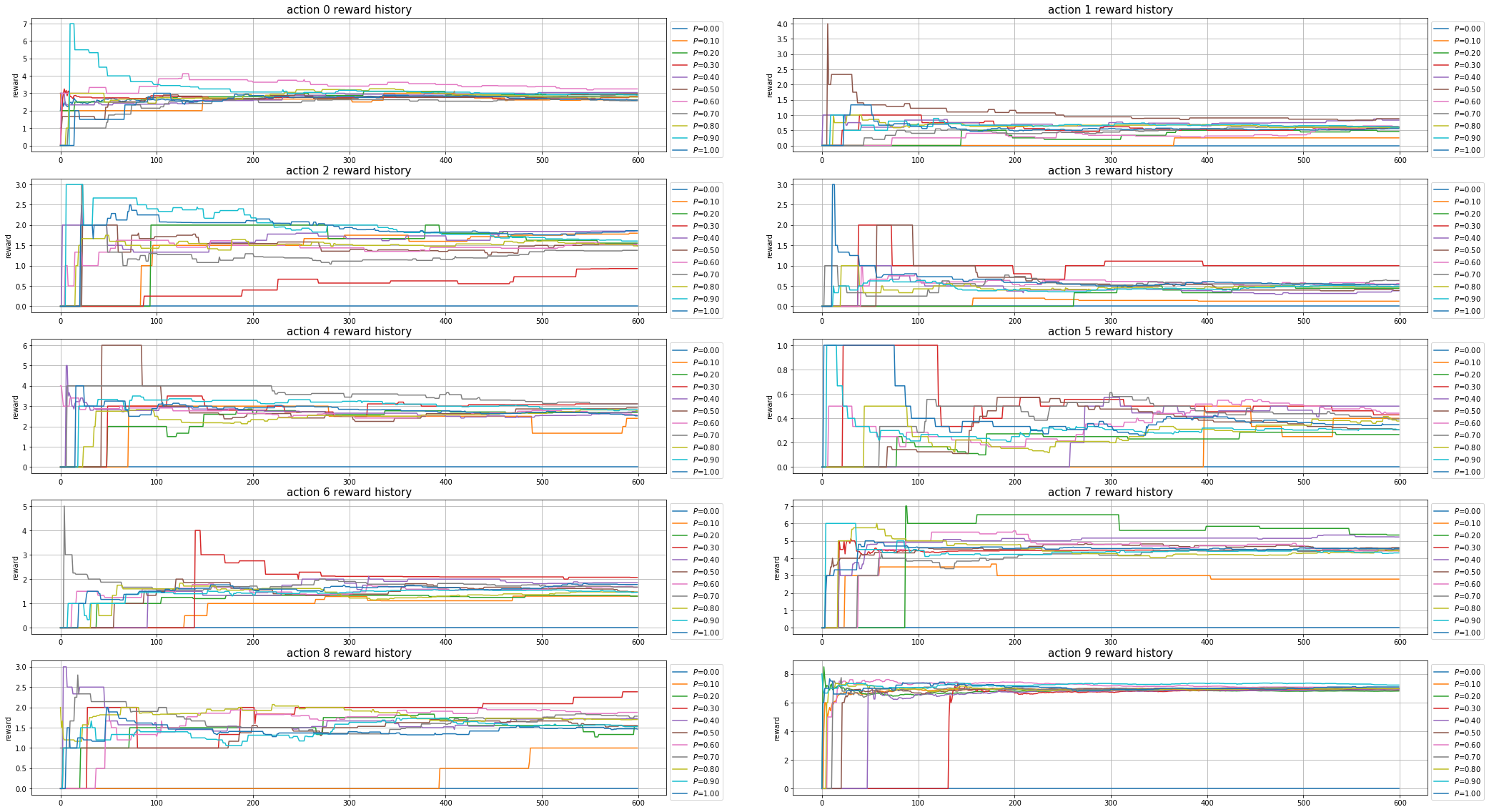
Task: Click x-axis tick 300 under action 8 chart
Action: [349, 804]
